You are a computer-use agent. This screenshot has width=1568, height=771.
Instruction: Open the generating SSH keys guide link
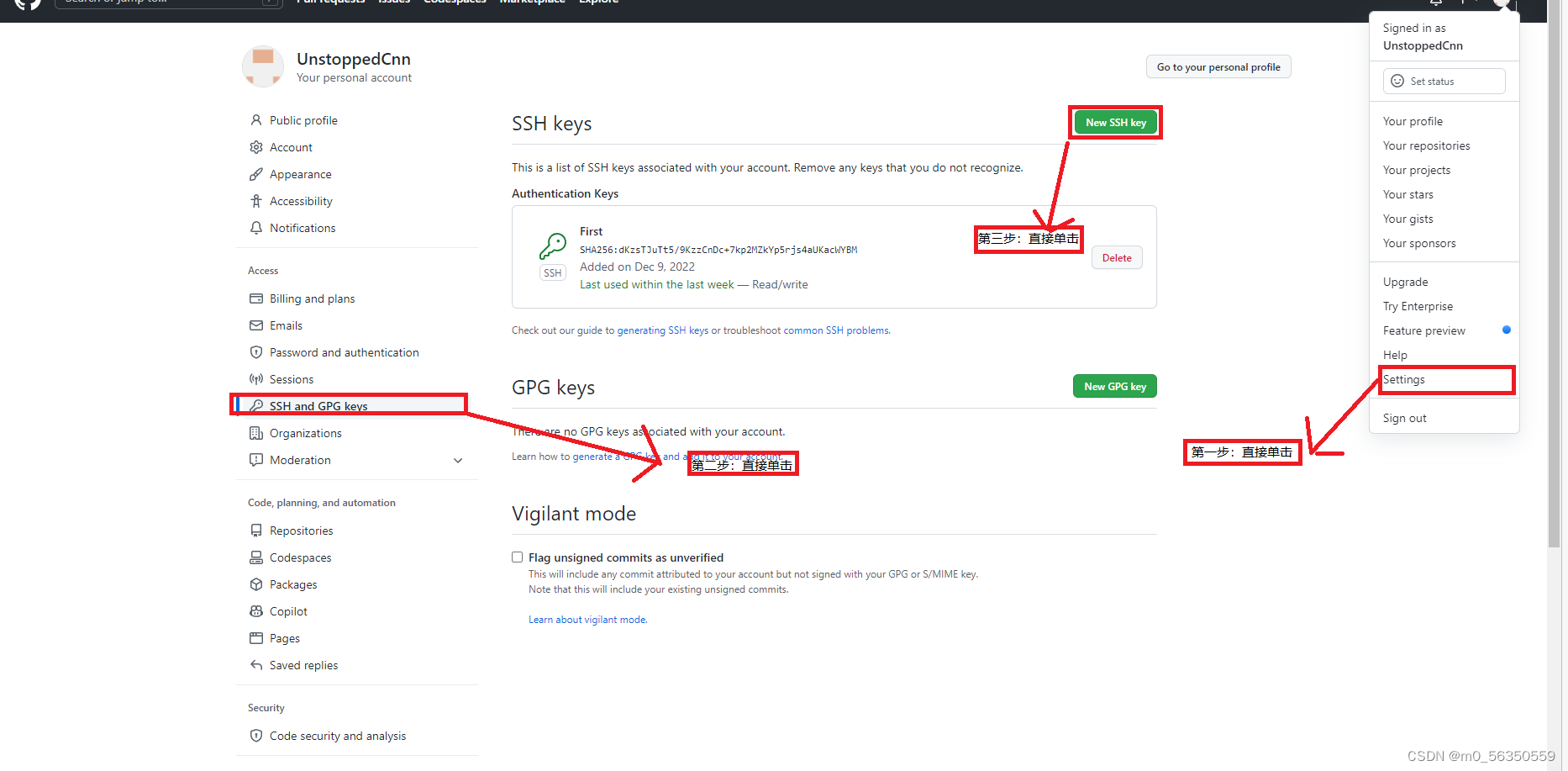(x=663, y=330)
